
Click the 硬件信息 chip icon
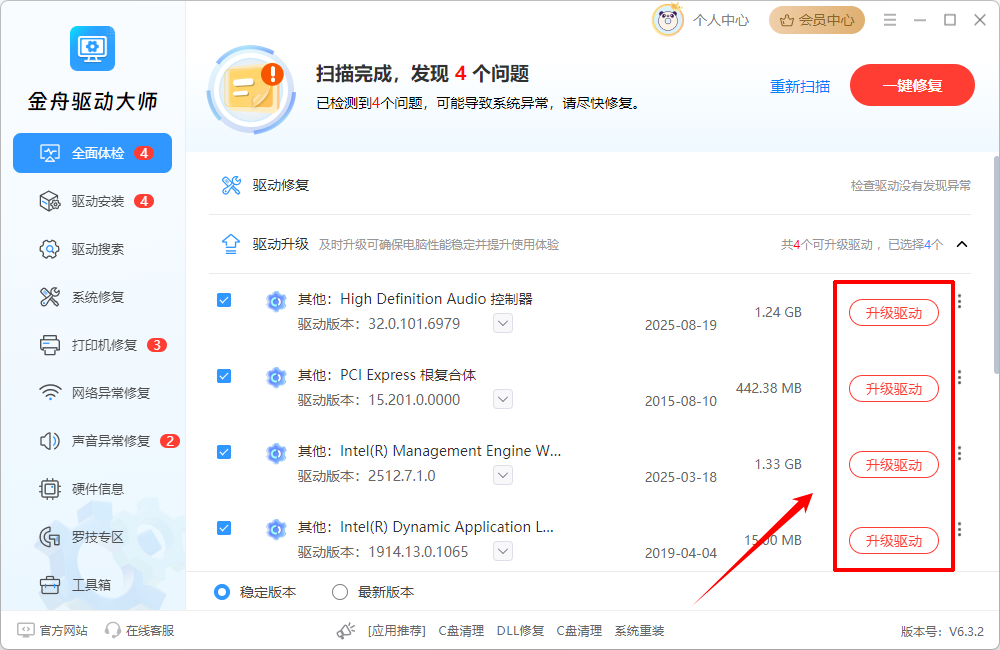point(50,489)
